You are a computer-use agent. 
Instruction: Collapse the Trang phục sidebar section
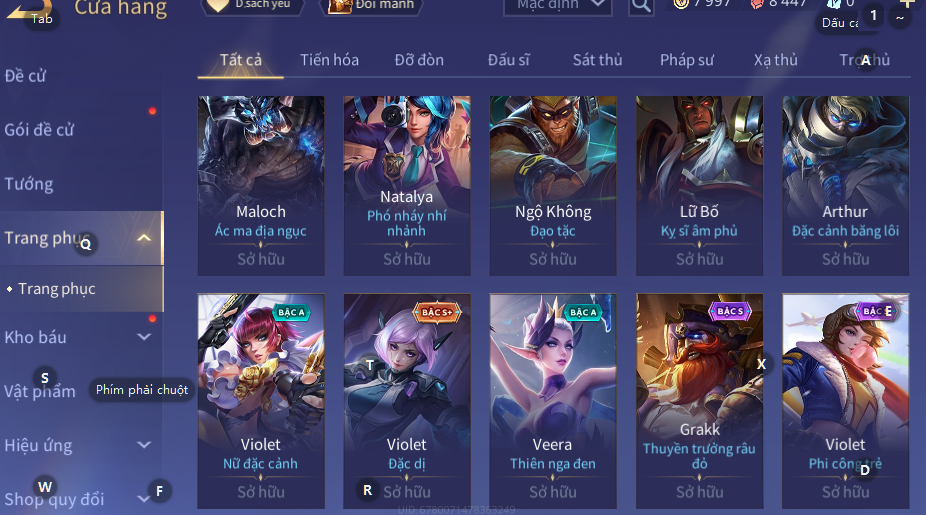click(144, 238)
